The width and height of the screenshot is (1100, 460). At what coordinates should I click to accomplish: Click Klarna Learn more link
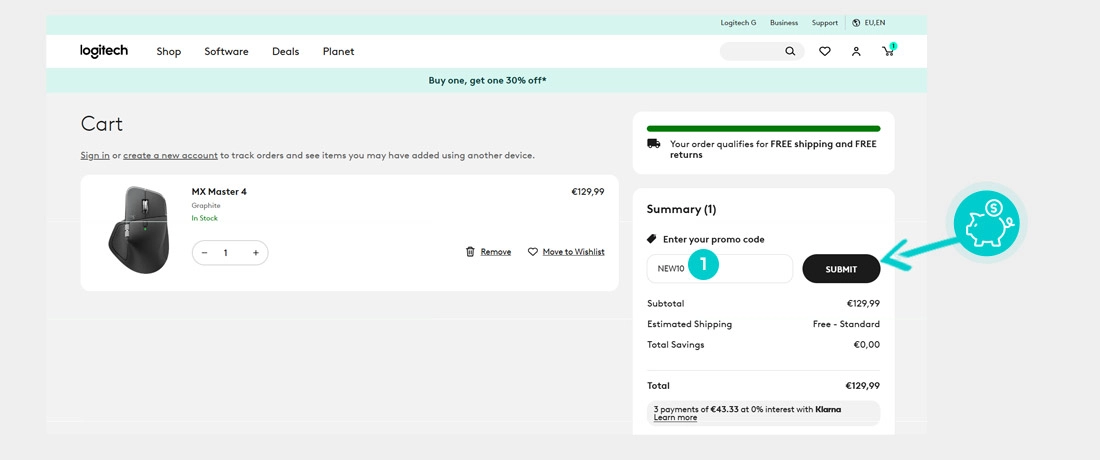(675, 418)
